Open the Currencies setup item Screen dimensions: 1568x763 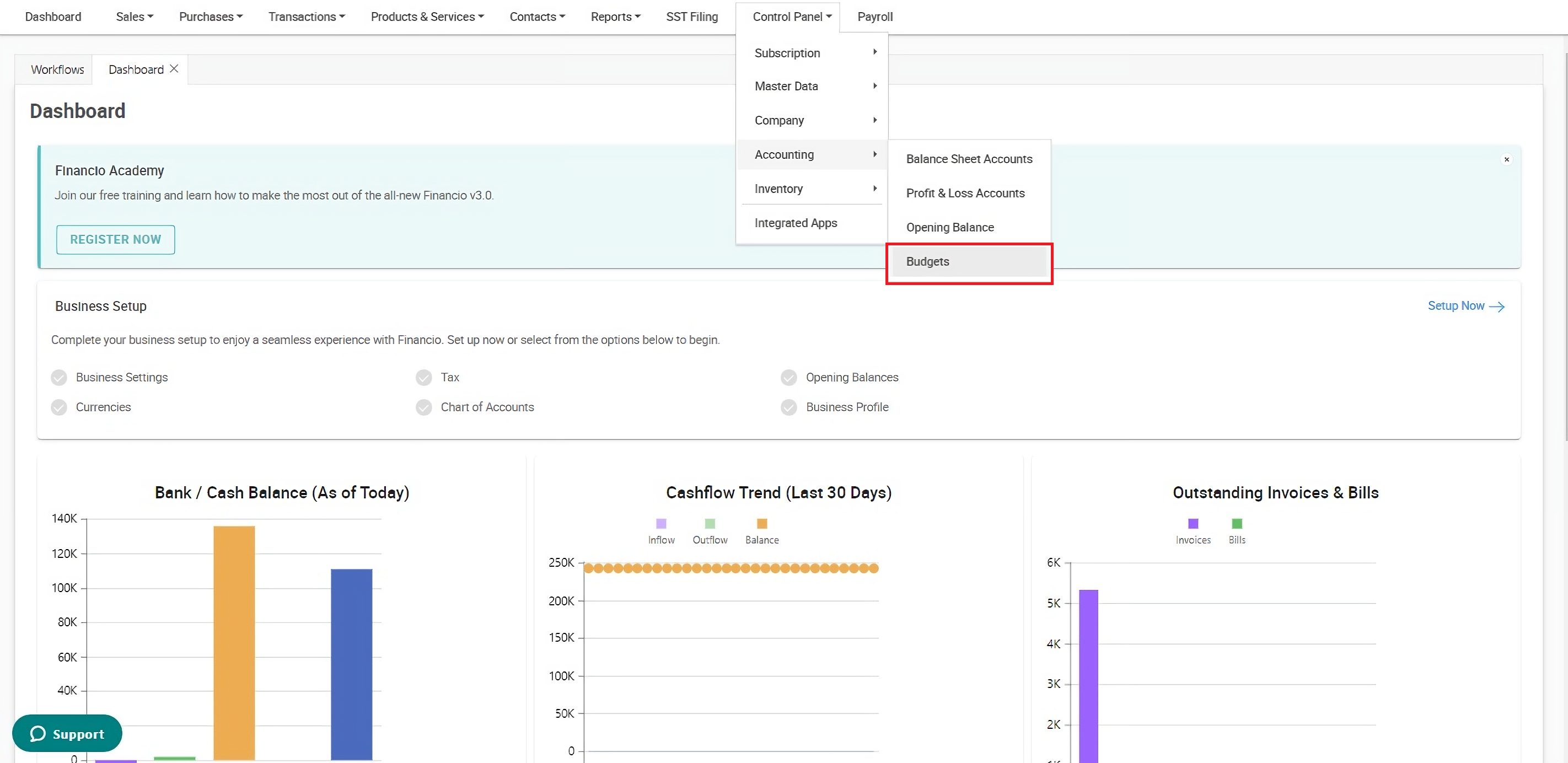[x=104, y=407]
